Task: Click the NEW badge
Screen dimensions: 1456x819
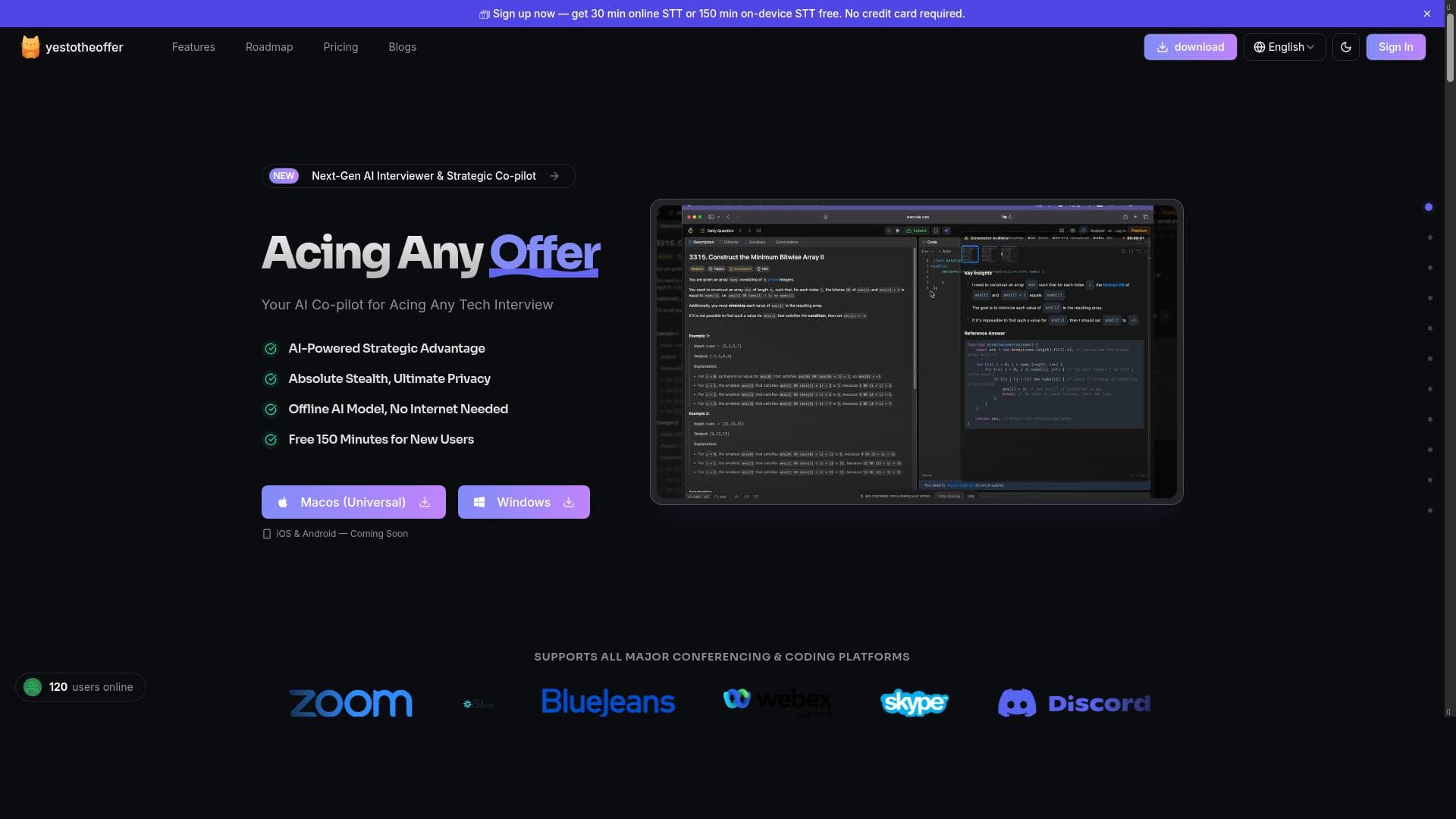Action: (284, 176)
